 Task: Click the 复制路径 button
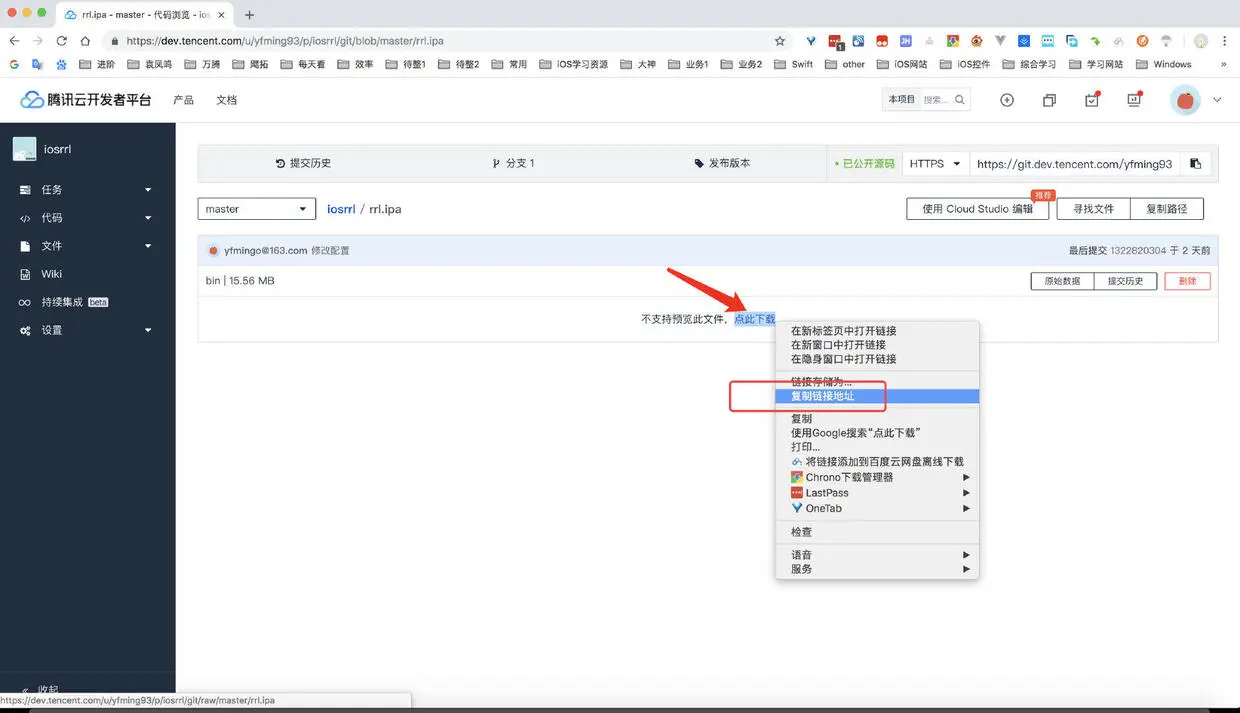(1167, 209)
